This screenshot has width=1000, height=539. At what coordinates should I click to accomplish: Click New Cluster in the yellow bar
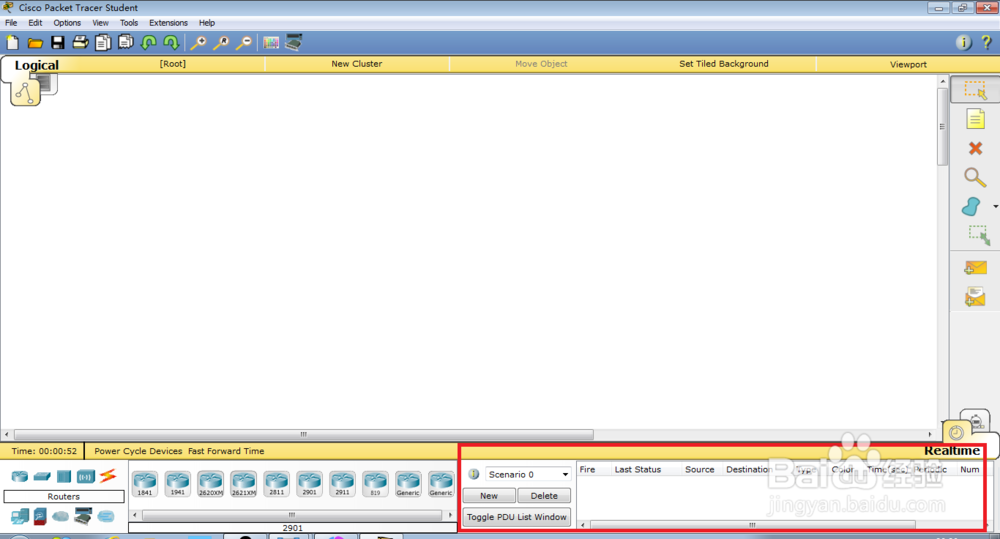(357, 64)
